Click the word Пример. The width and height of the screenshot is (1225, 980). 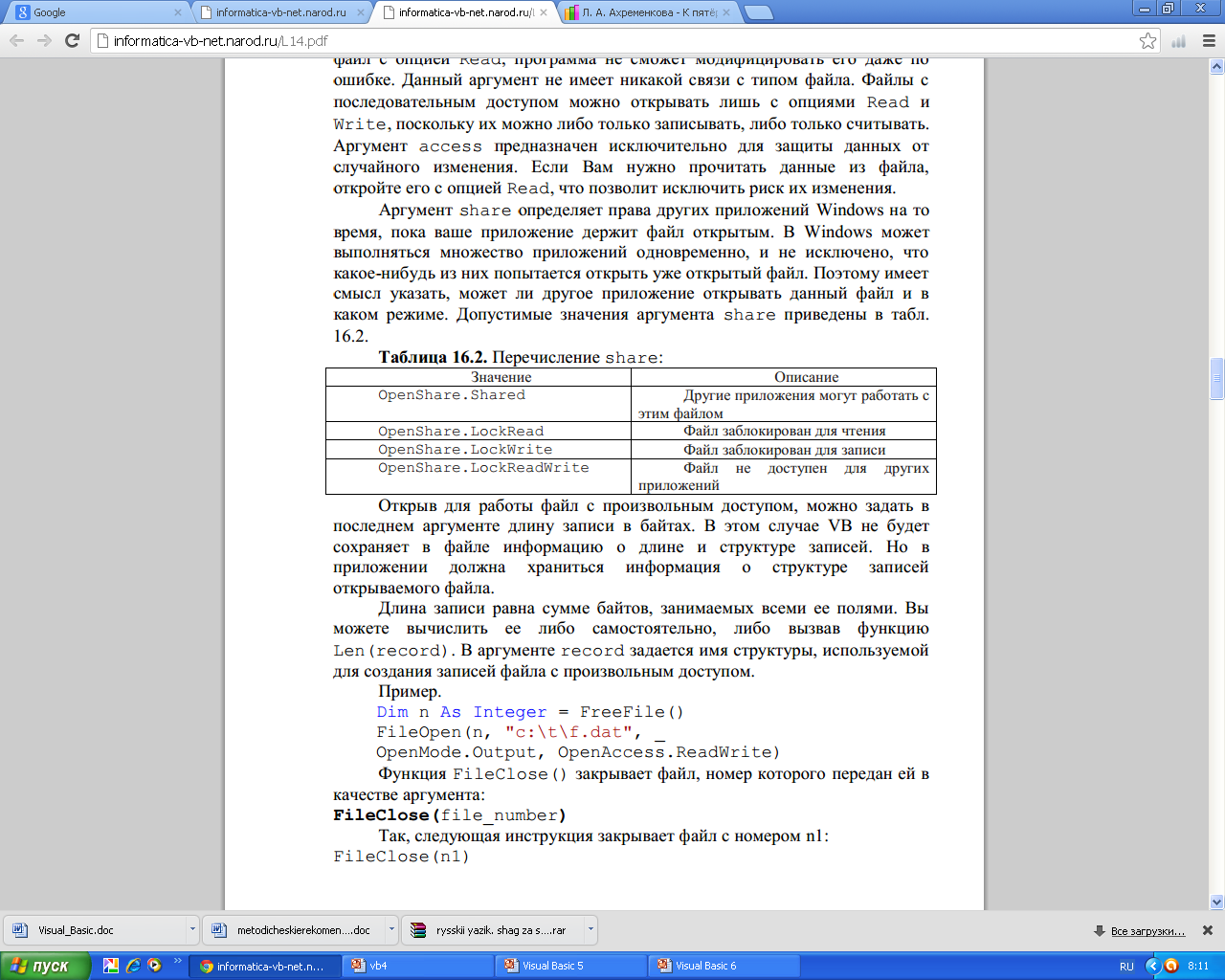click(x=410, y=691)
